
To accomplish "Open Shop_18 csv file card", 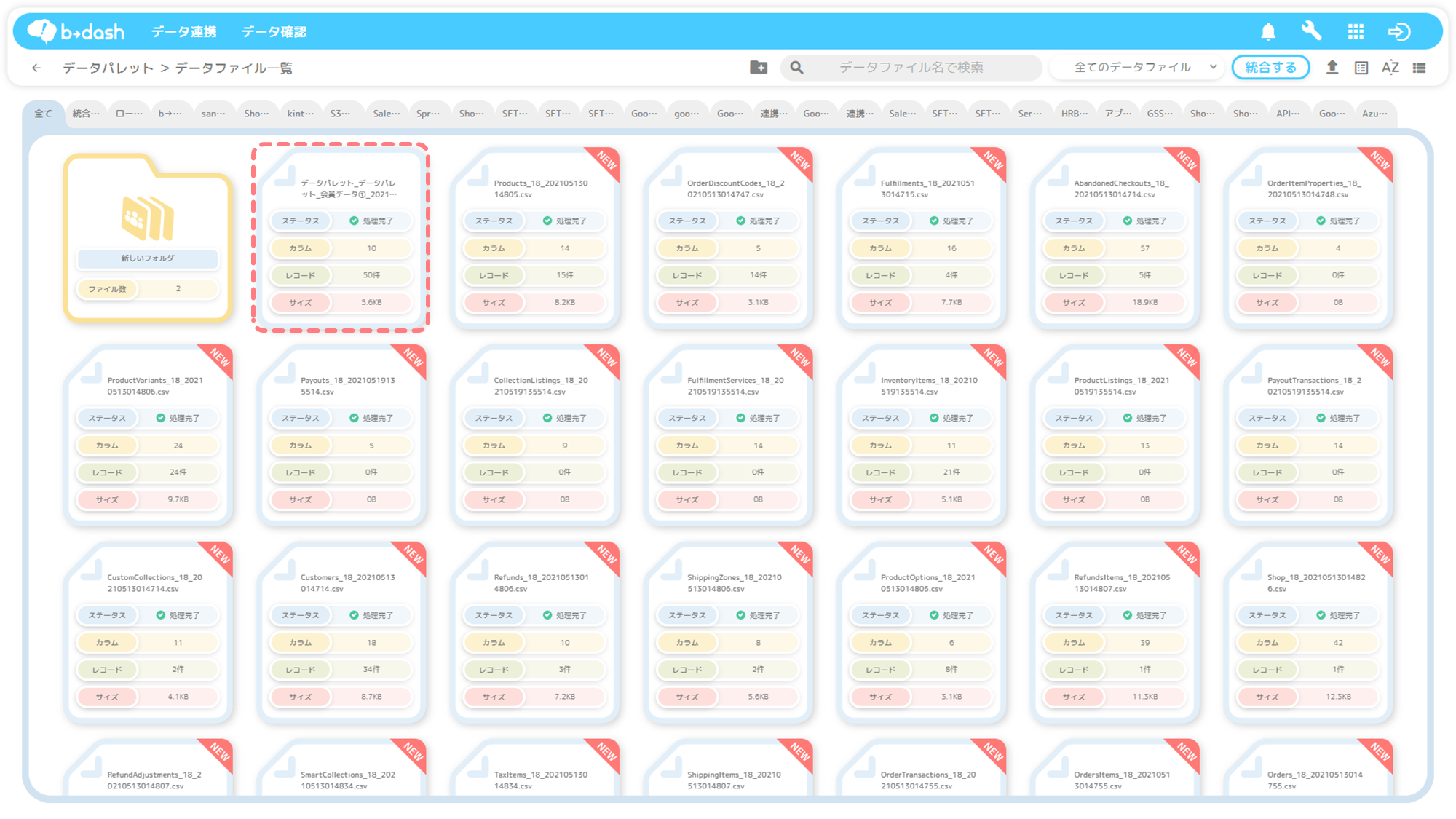I will point(1308,632).
